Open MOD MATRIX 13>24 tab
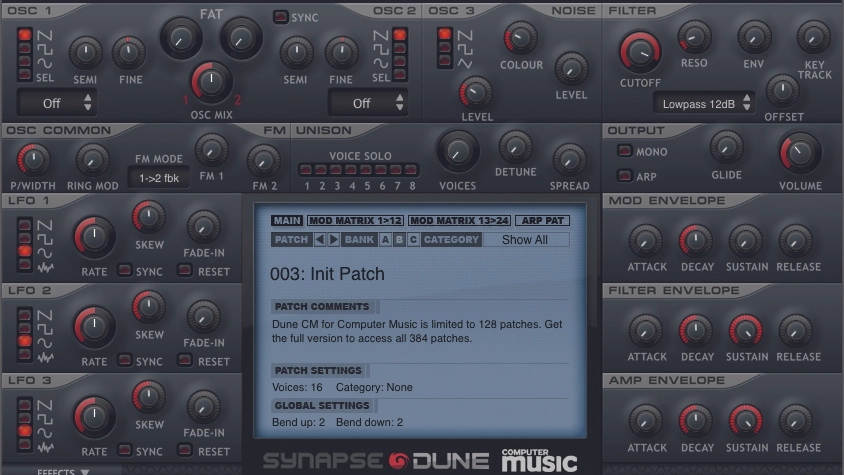This screenshot has height=475, width=844. pyautogui.click(x=459, y=221)
